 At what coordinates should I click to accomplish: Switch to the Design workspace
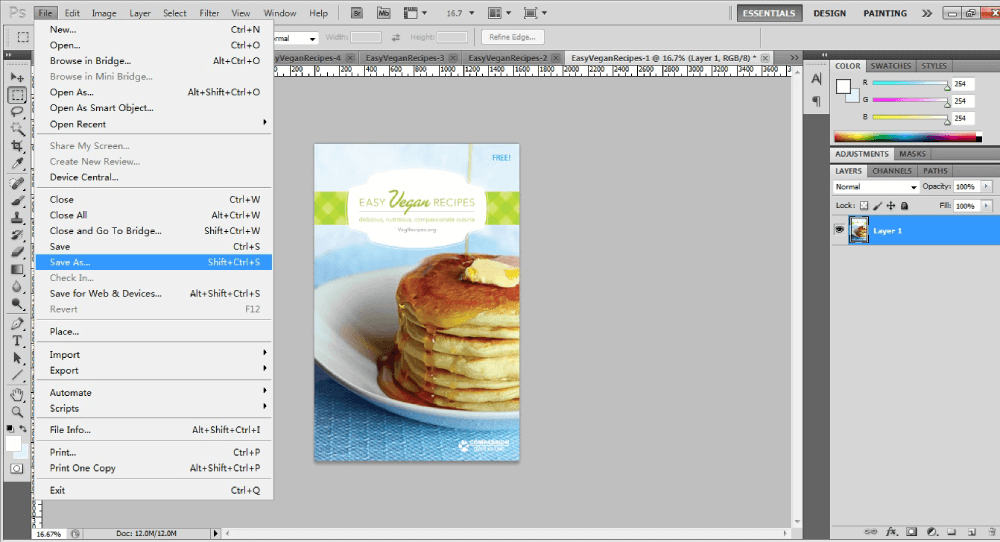pyautogui.click(x=830, y=13)
